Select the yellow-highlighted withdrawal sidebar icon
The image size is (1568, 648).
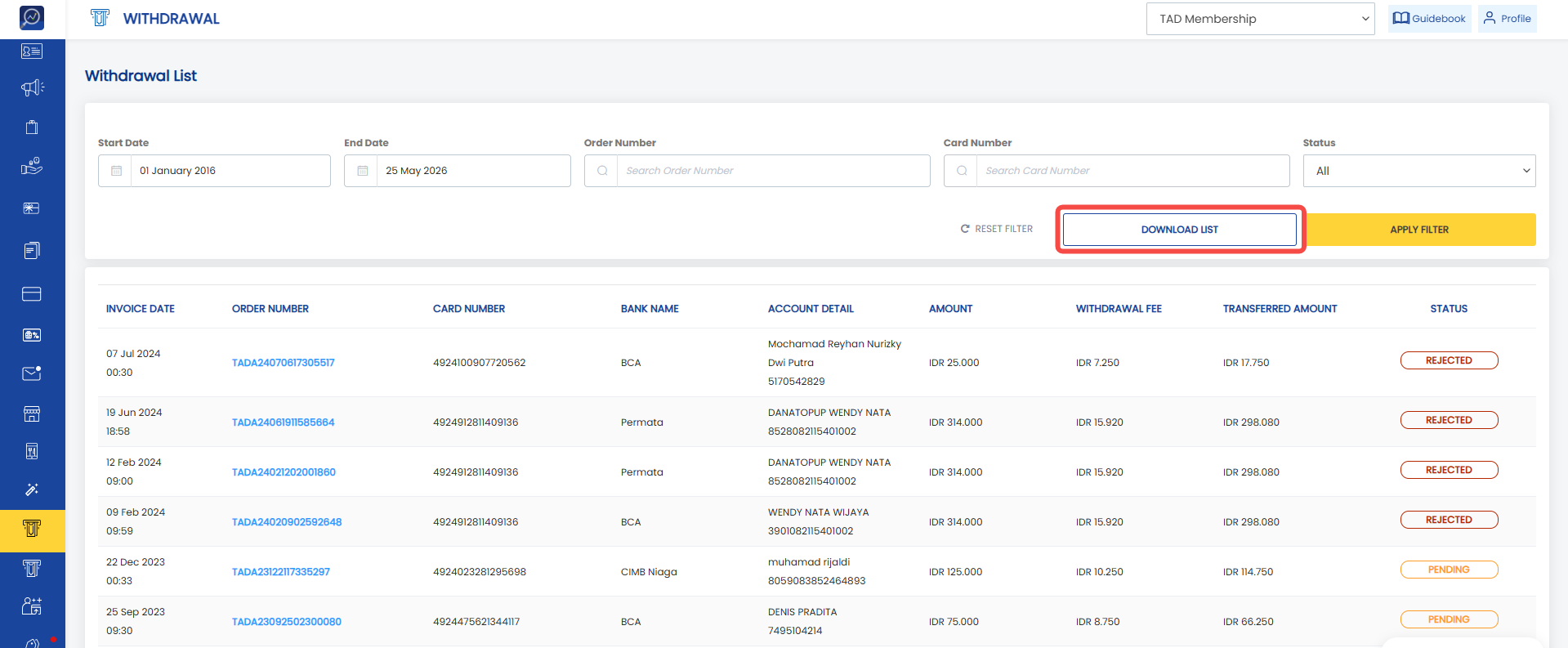tap(32, 529)
